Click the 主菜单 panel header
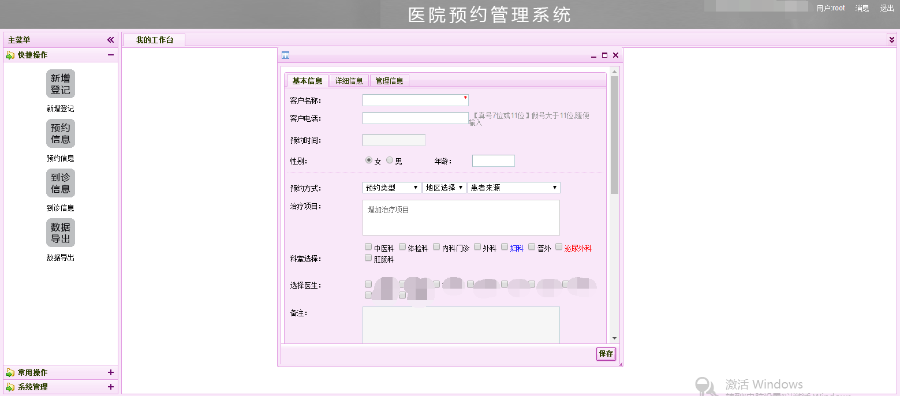Image resolution: width=900 pixels, height=396 pixels. click(x=61, y=40)
